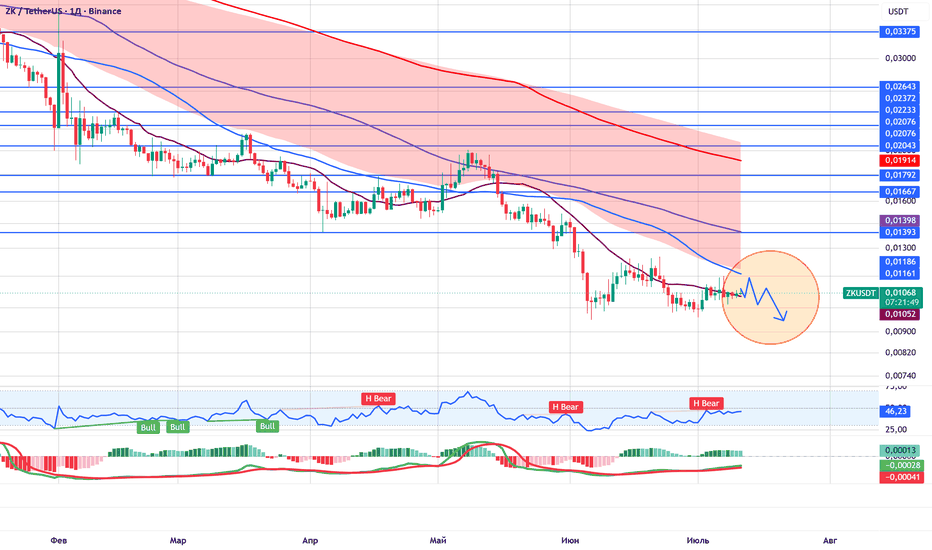Click the Авг date axis label
This screenshot has height=550, width=932.
[830, 540]
